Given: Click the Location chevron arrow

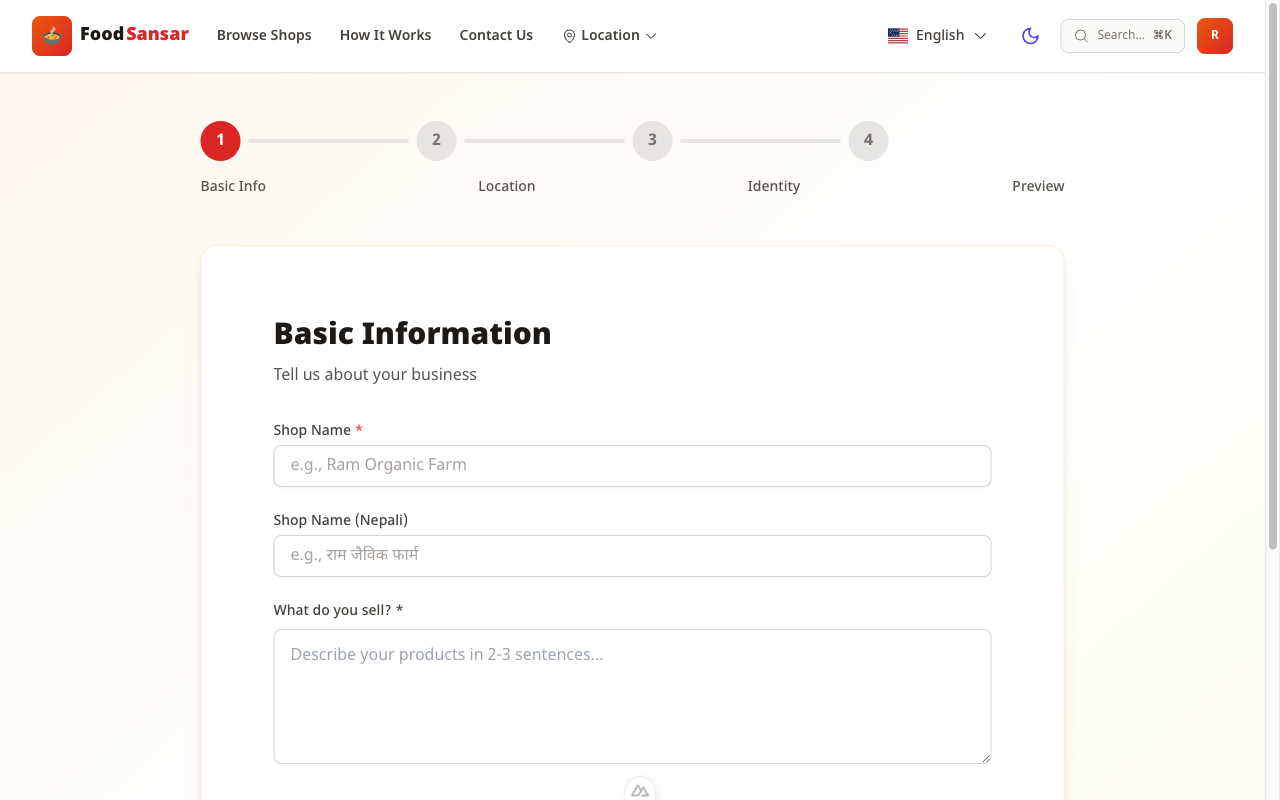Looking at the screenshot, I should 651,36.
